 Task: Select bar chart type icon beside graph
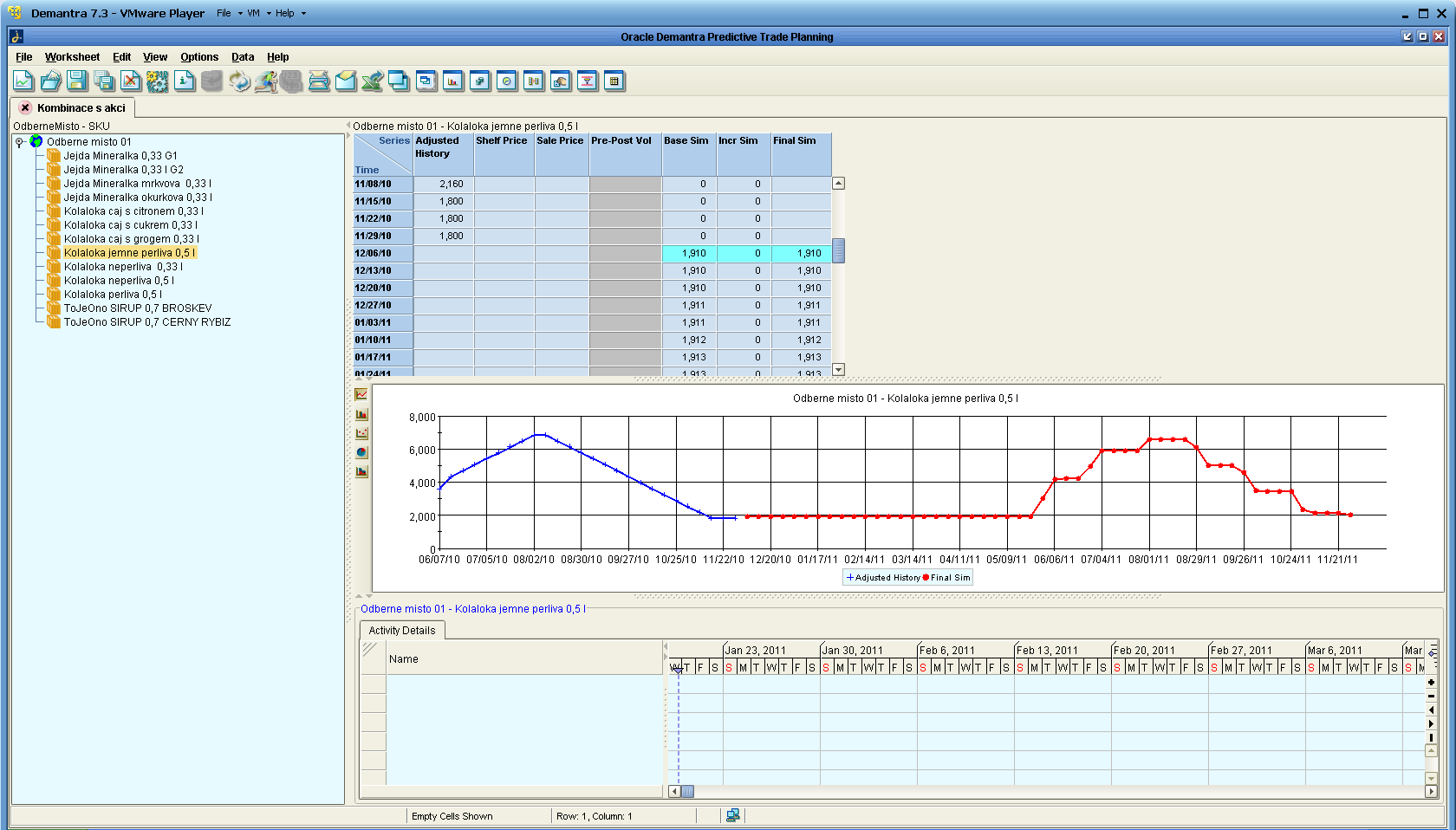(x=361, y=414)
